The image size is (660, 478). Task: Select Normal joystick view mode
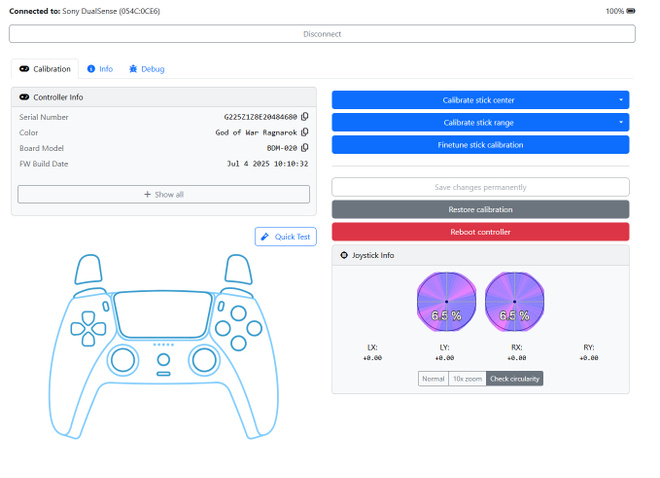[x=433, y=379]
